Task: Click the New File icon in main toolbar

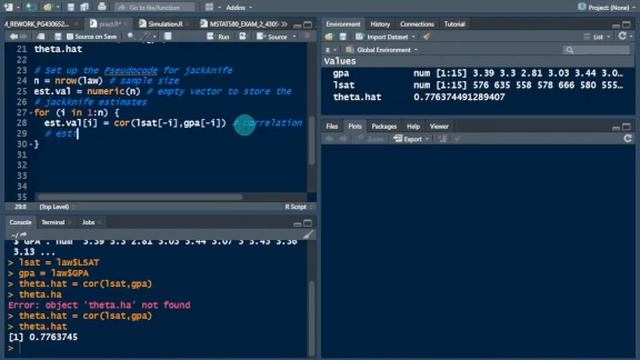Action: coord(8,7)
